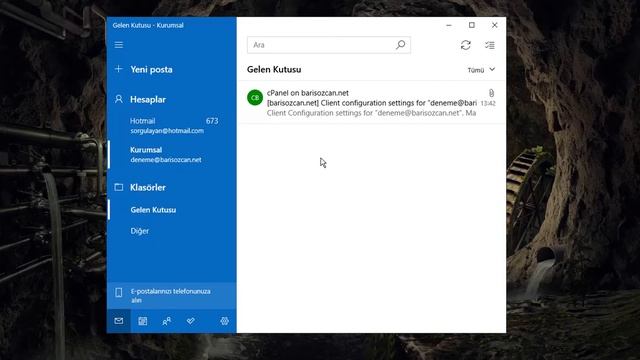Switch to the Mail app icon
Screen dimensions: 640x360
[x=119, y=321]
